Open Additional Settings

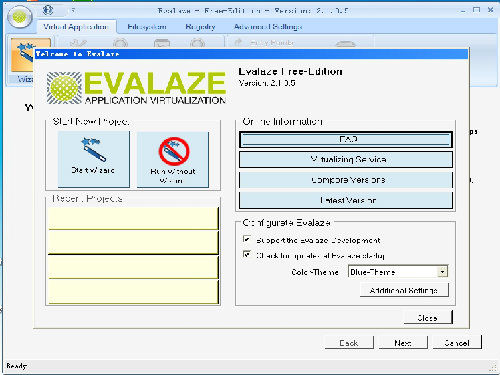(404, 290)
